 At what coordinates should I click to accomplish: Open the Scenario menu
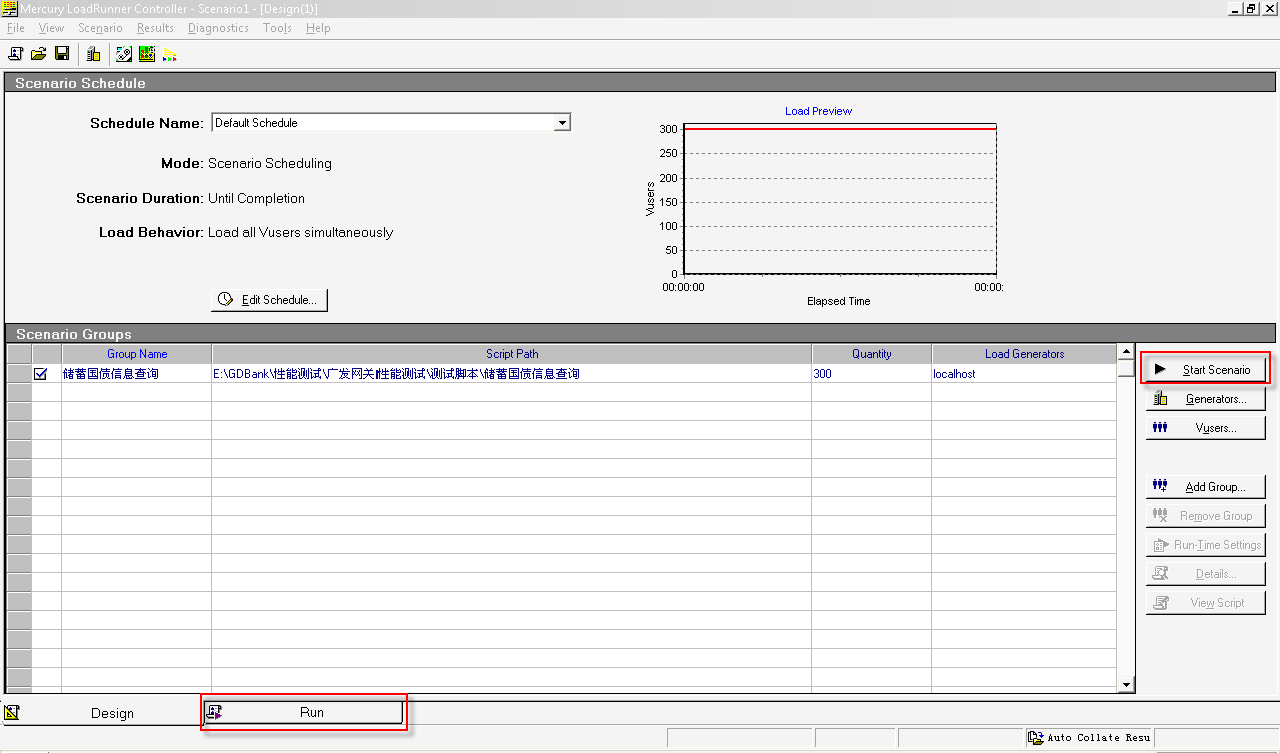pos(100,28)
